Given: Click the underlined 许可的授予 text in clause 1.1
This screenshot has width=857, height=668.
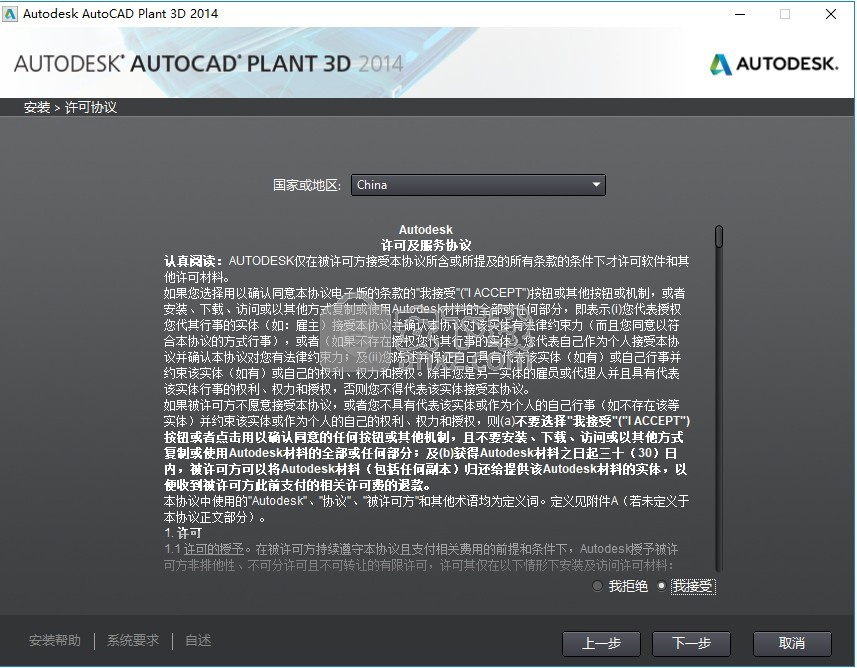Looking at the screenshot, I should click(x=214, y=549).
